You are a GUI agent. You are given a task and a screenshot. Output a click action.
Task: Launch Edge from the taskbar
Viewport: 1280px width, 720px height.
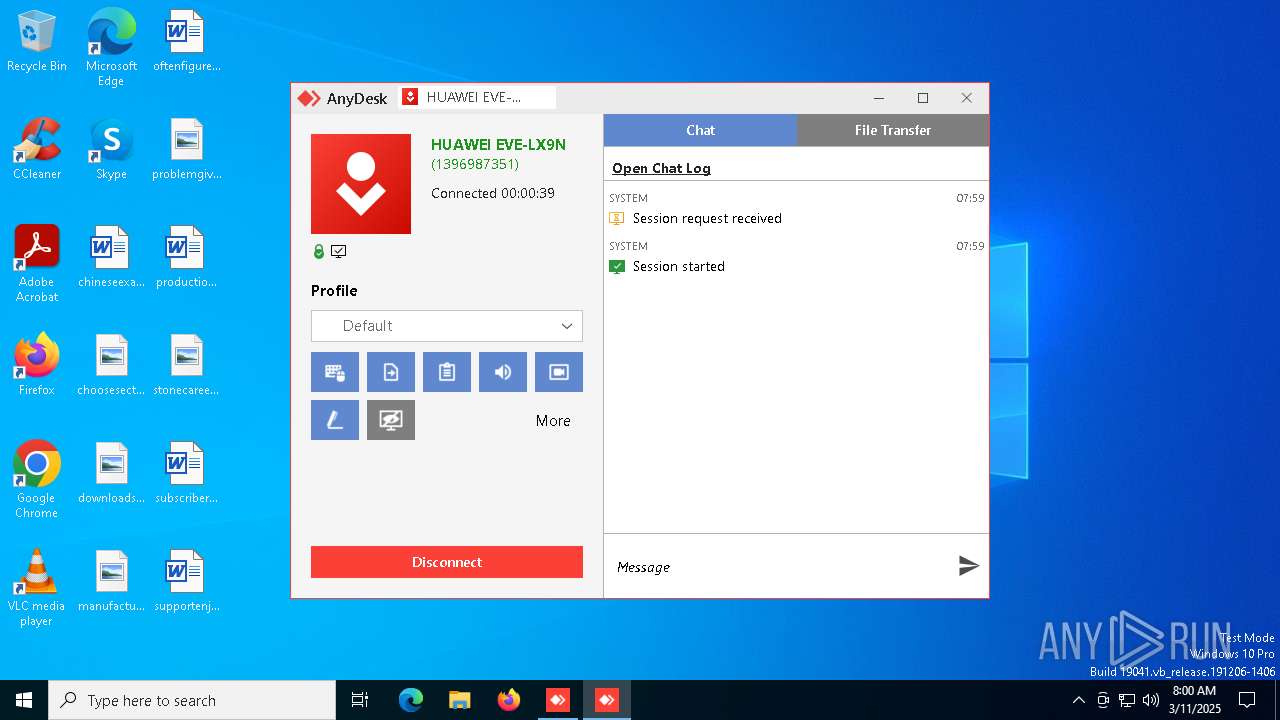[x=411, y=700]
